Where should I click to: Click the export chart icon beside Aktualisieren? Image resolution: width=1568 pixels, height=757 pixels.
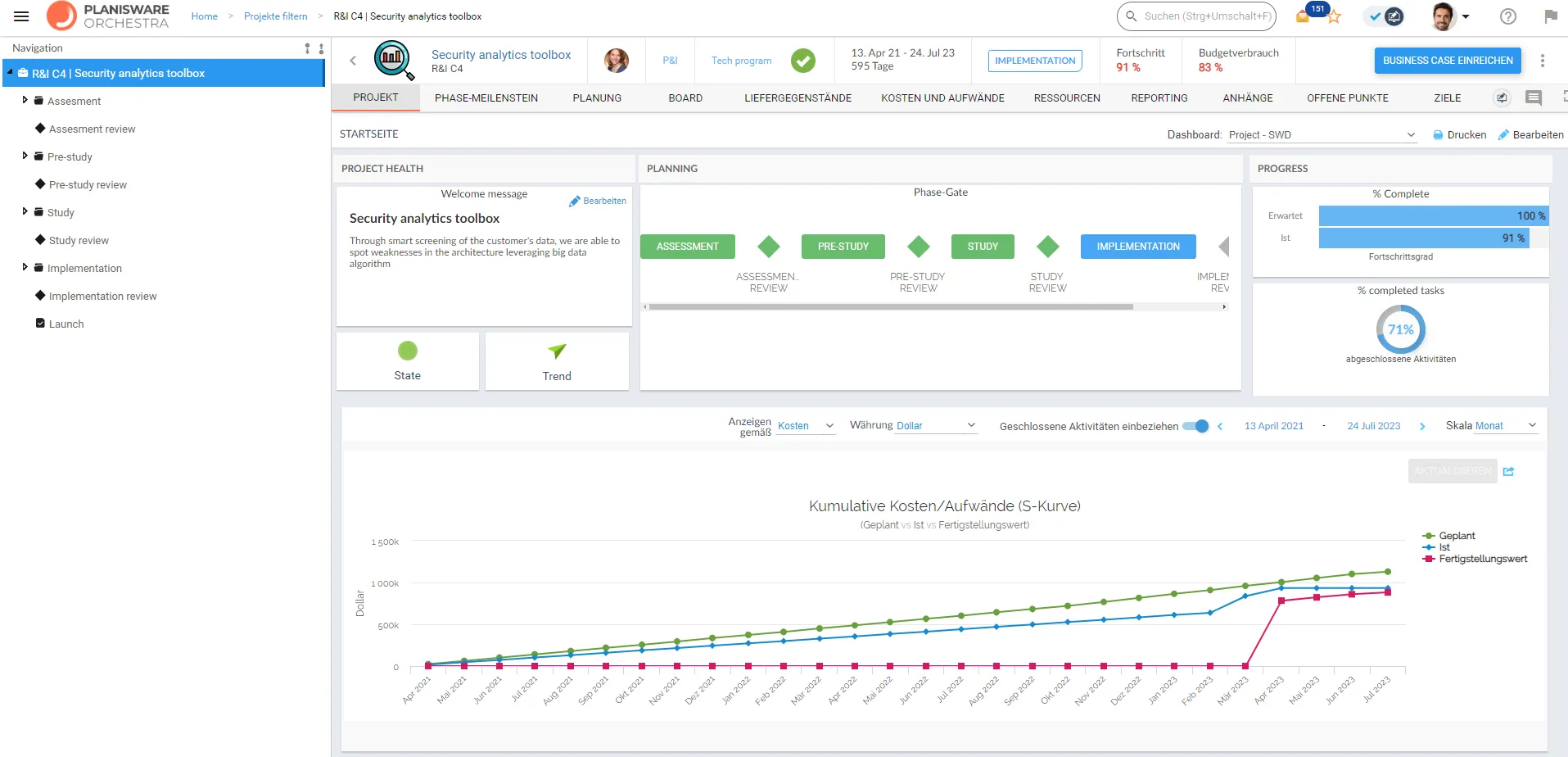click(x=1509, y=471)
